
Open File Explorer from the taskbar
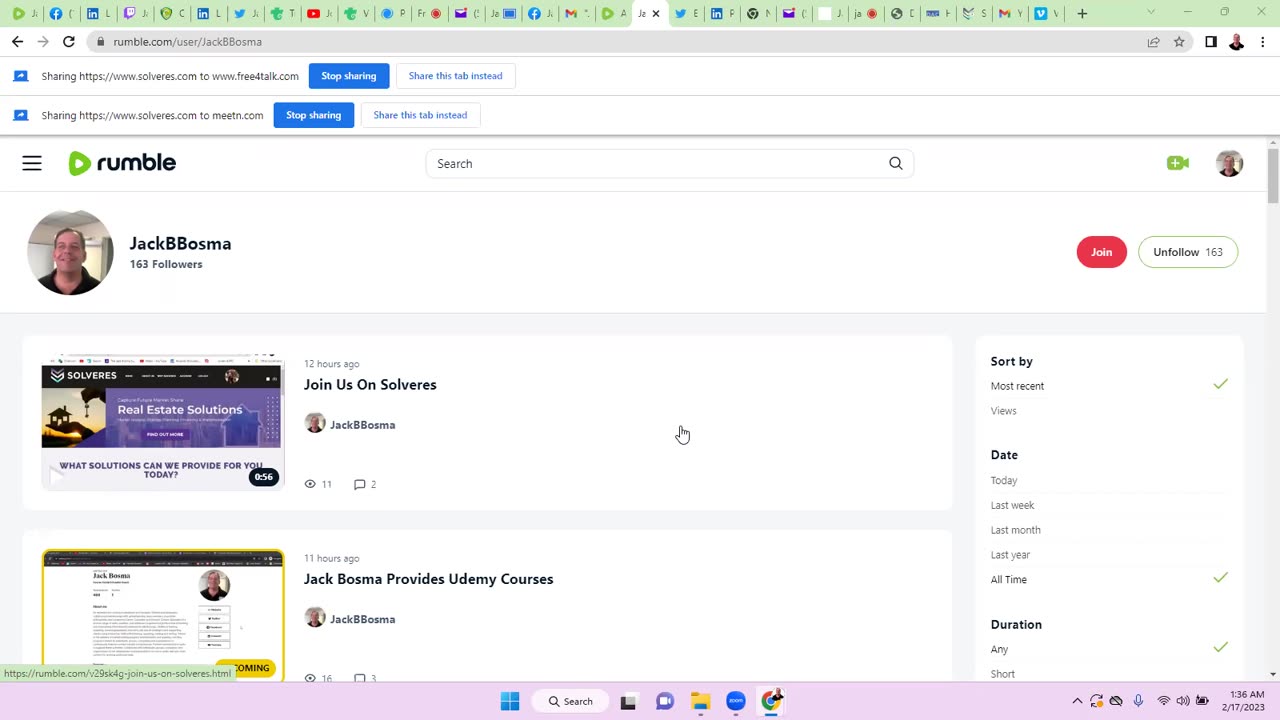(700, 701)
